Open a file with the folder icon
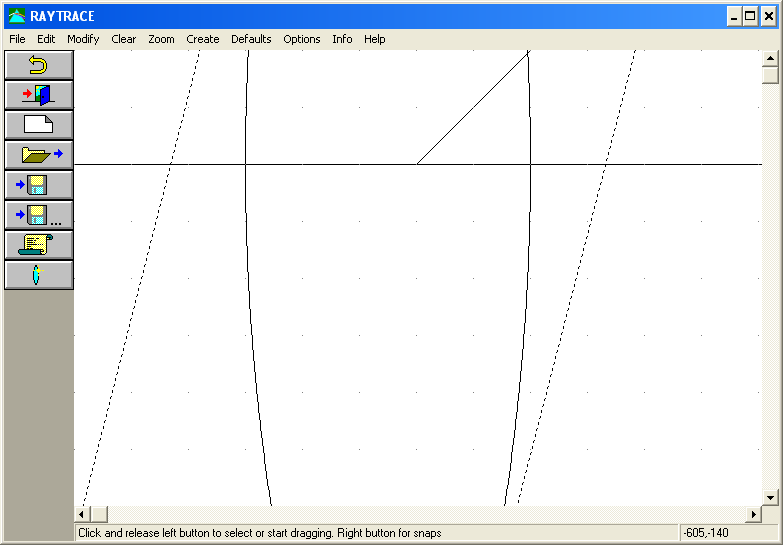The image size is (783, 545). click(x=38, y=155)
